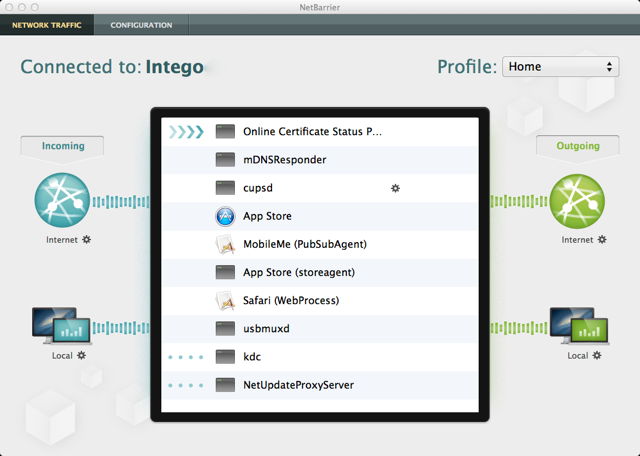Click the usbmuxd process icon
This screenshot has width=640, height=456.
225,329
